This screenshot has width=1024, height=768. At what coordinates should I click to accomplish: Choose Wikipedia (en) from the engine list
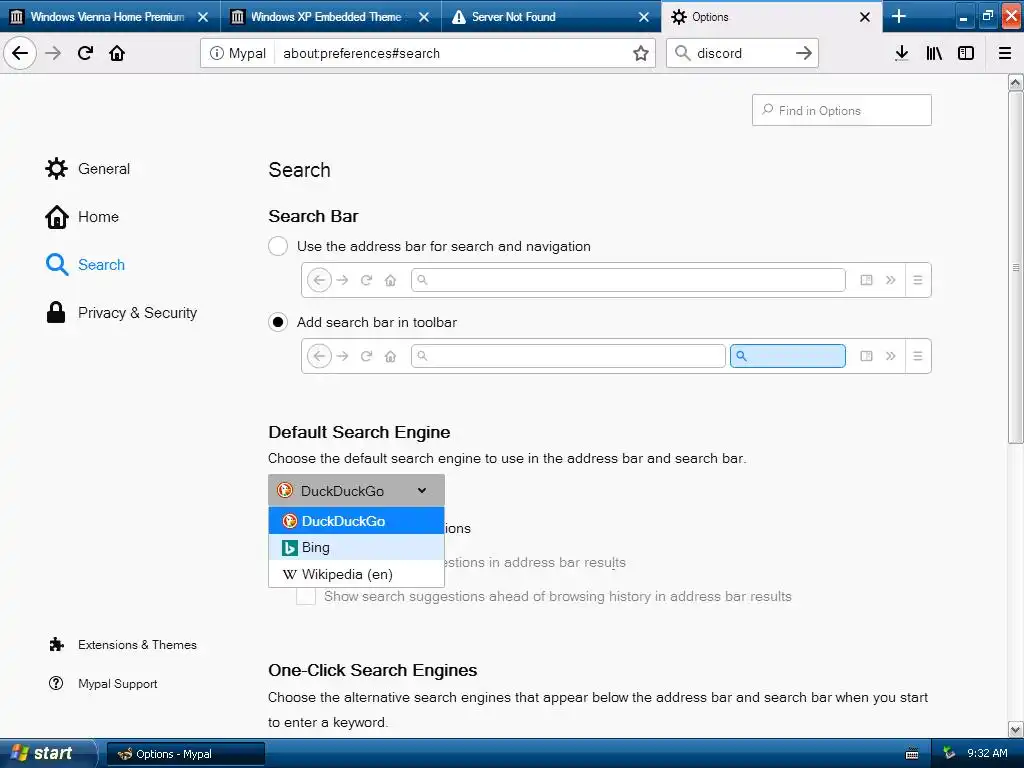click(x=356, y=574)
